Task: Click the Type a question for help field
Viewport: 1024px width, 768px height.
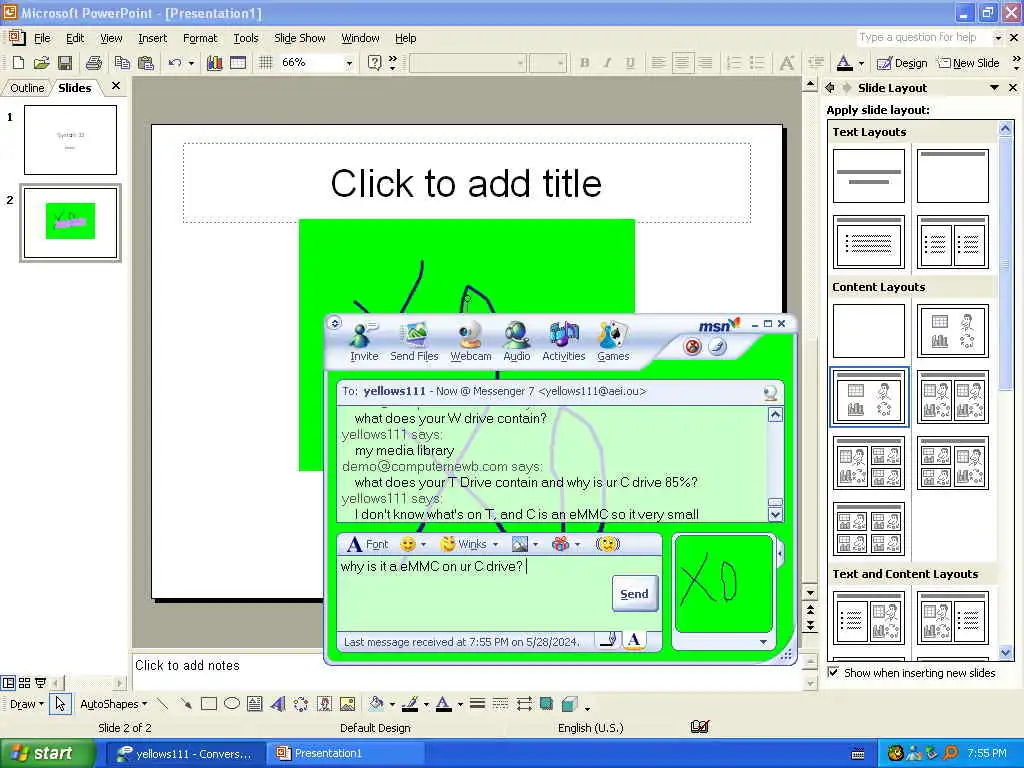Action: [923, 38]
